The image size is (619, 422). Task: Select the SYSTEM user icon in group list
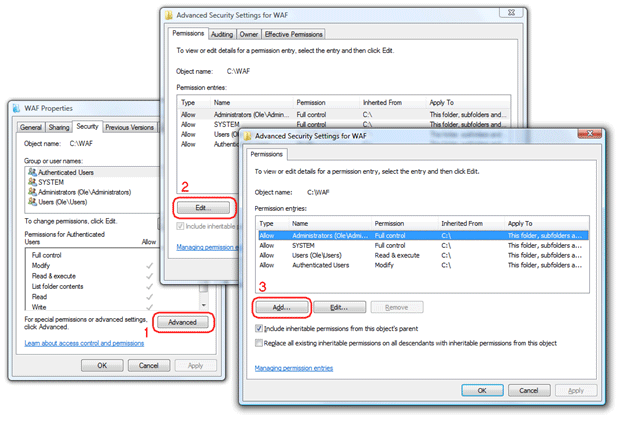29,182
